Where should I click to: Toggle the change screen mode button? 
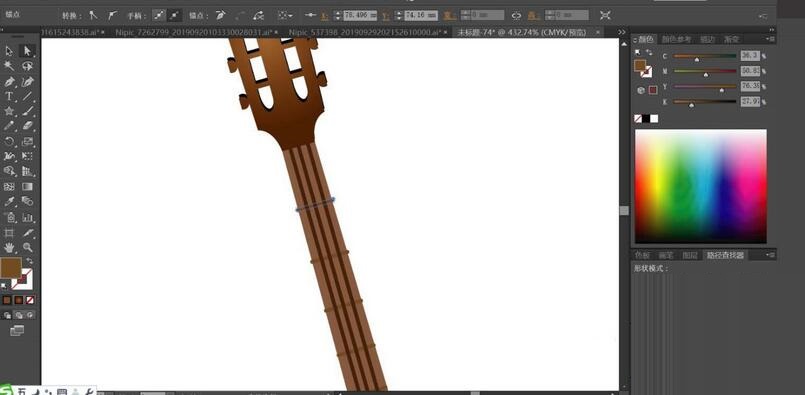pos(17,330)
